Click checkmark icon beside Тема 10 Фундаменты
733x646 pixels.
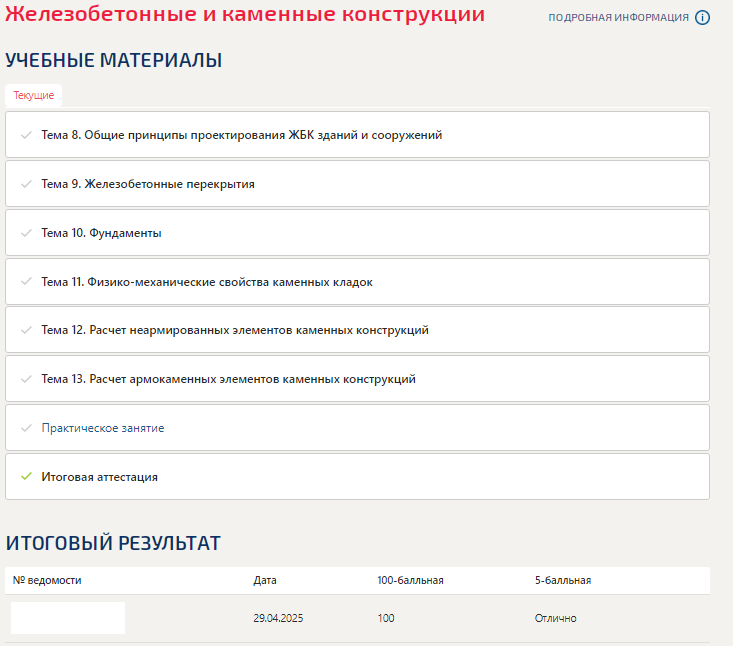26,233
